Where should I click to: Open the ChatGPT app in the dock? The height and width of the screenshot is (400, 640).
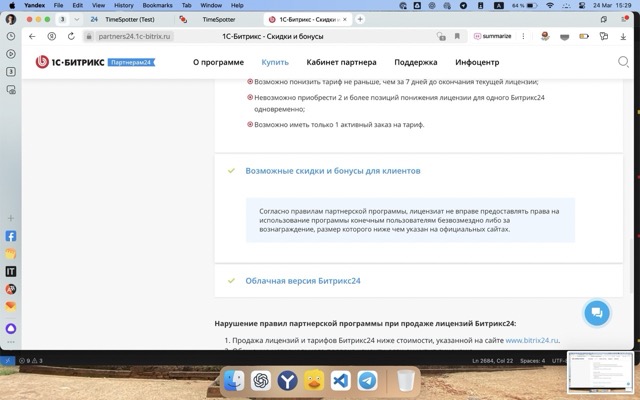[x=261, y=381]
